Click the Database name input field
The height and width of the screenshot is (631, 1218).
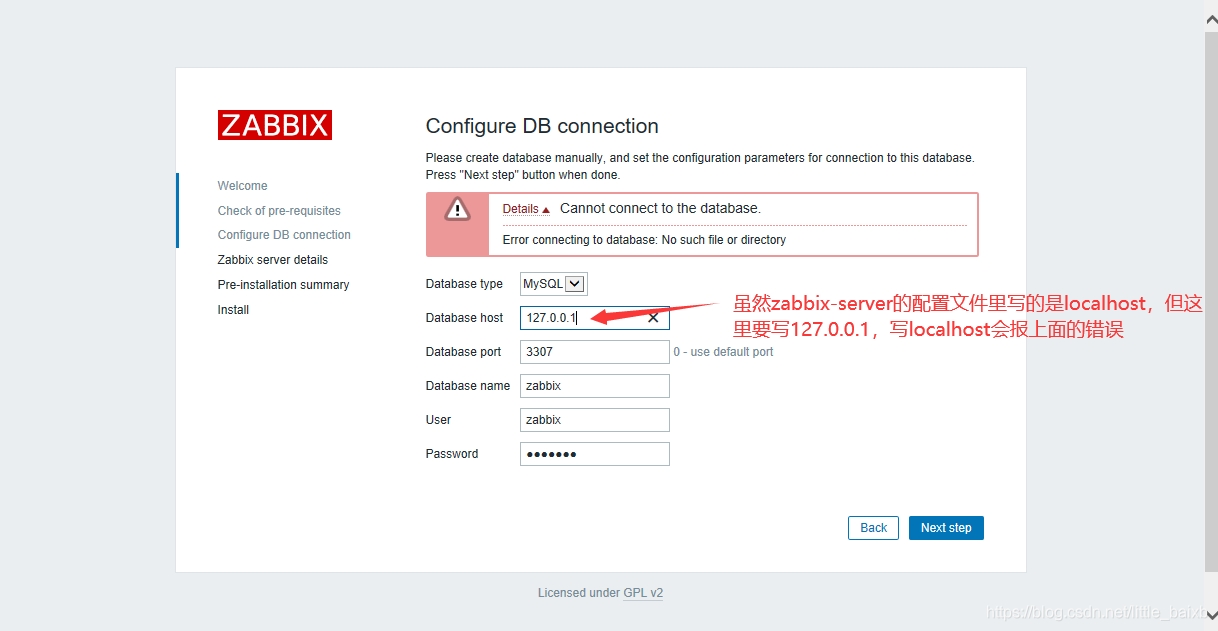[594, 386]
